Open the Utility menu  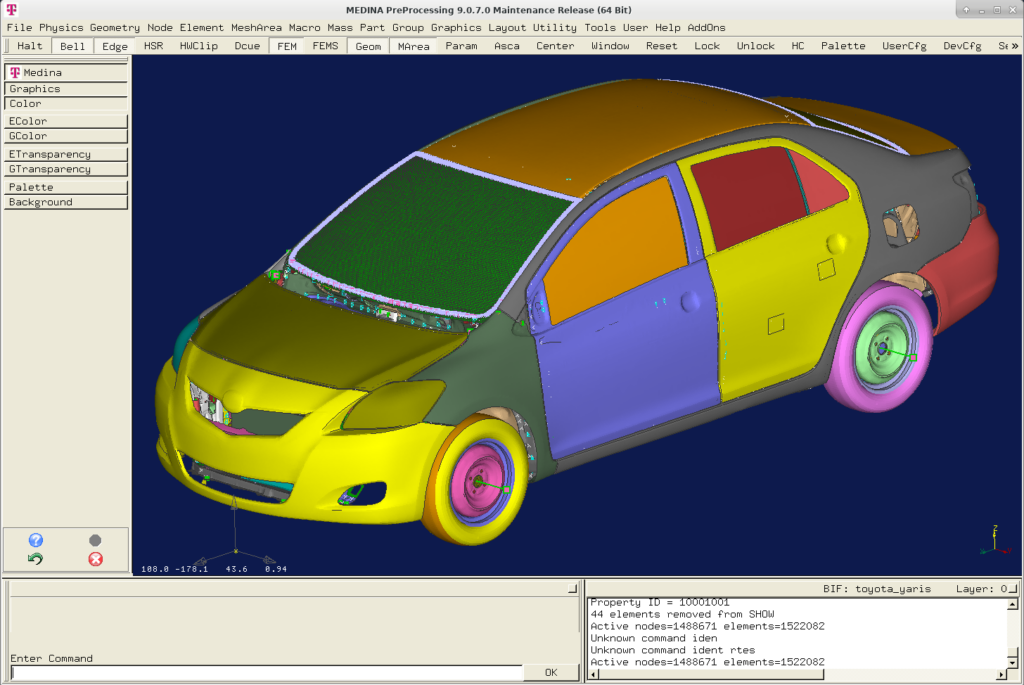click(x=554, y=27)
